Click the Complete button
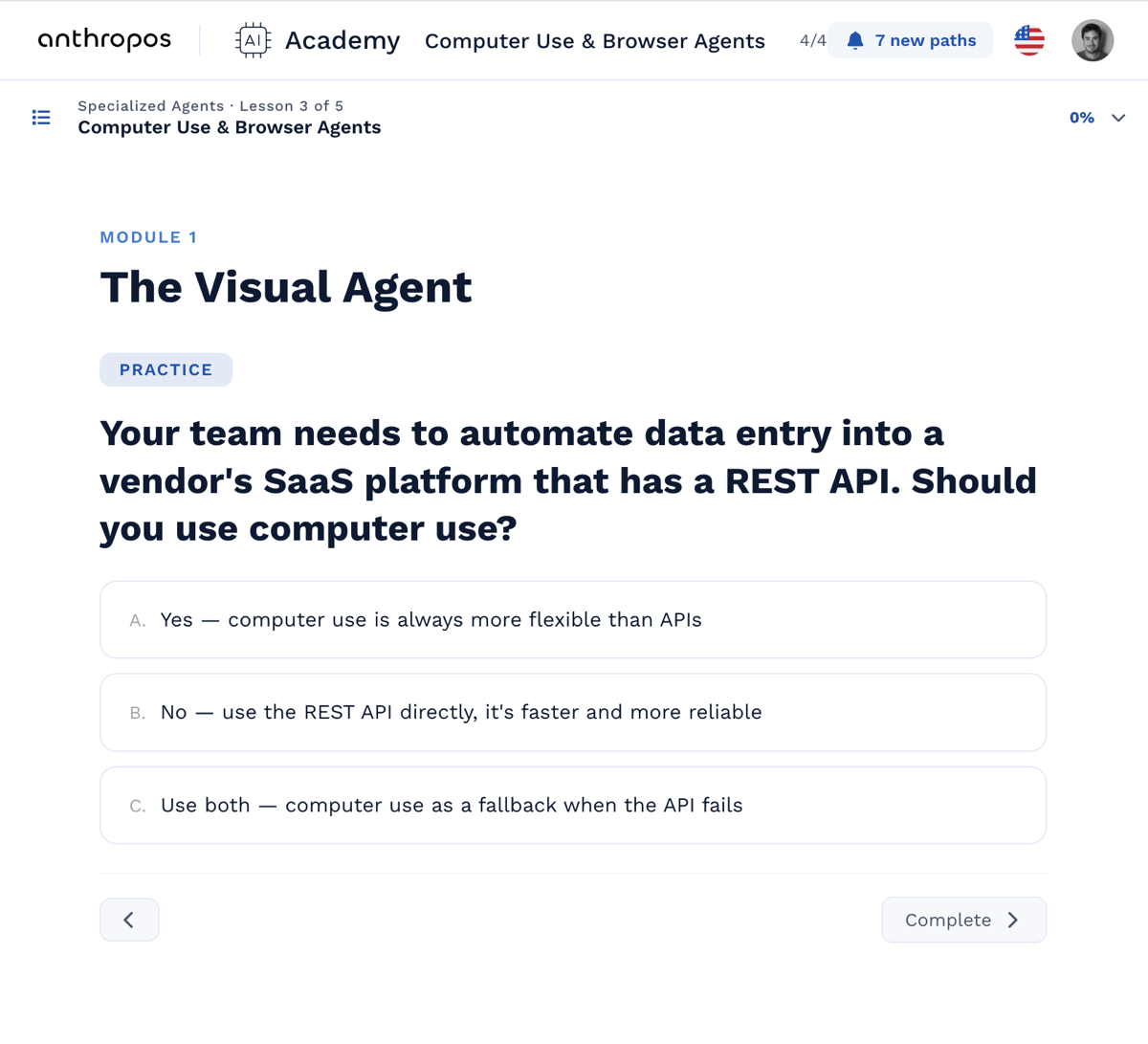Image resolution: width=1148 pixels, height=1044 pixels. 963,920
